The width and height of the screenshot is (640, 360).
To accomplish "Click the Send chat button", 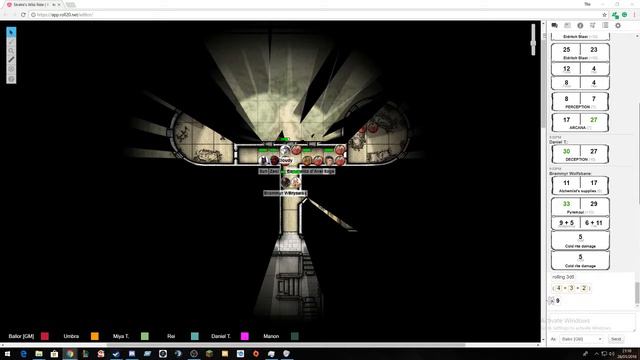I will tap(616, 339).
